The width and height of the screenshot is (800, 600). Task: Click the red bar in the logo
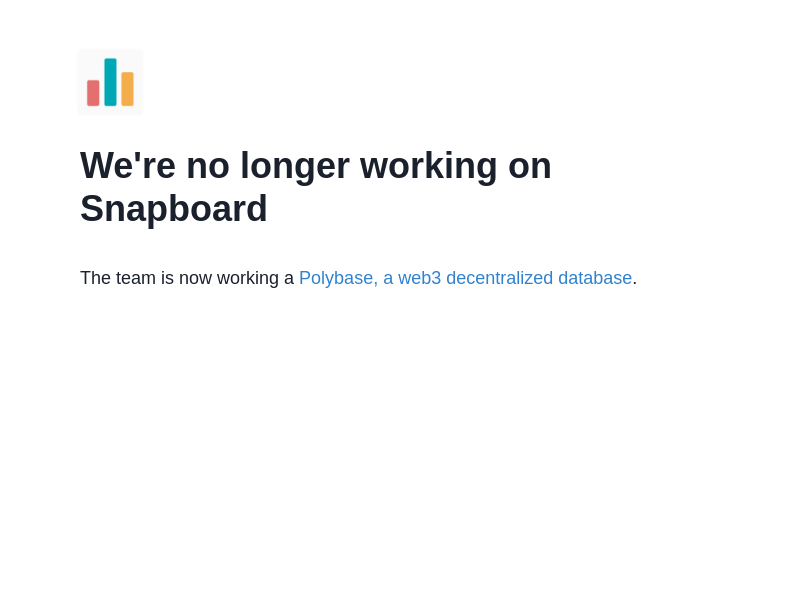pyautogui.click(x=93, y=93)
